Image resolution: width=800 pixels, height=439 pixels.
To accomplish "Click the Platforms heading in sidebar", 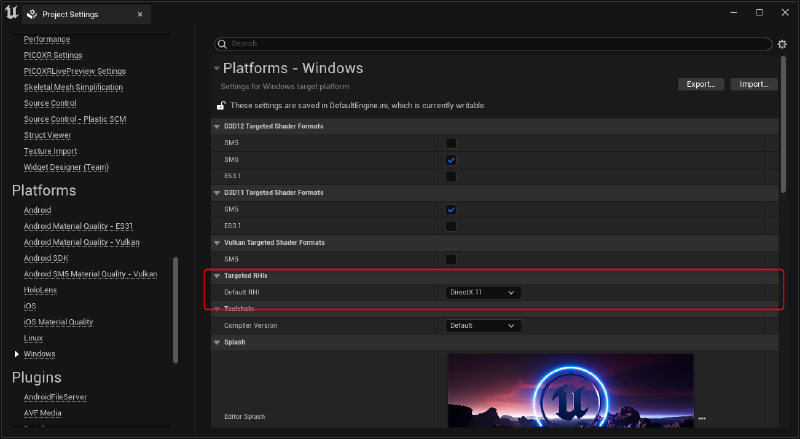I will coord(44,190).
